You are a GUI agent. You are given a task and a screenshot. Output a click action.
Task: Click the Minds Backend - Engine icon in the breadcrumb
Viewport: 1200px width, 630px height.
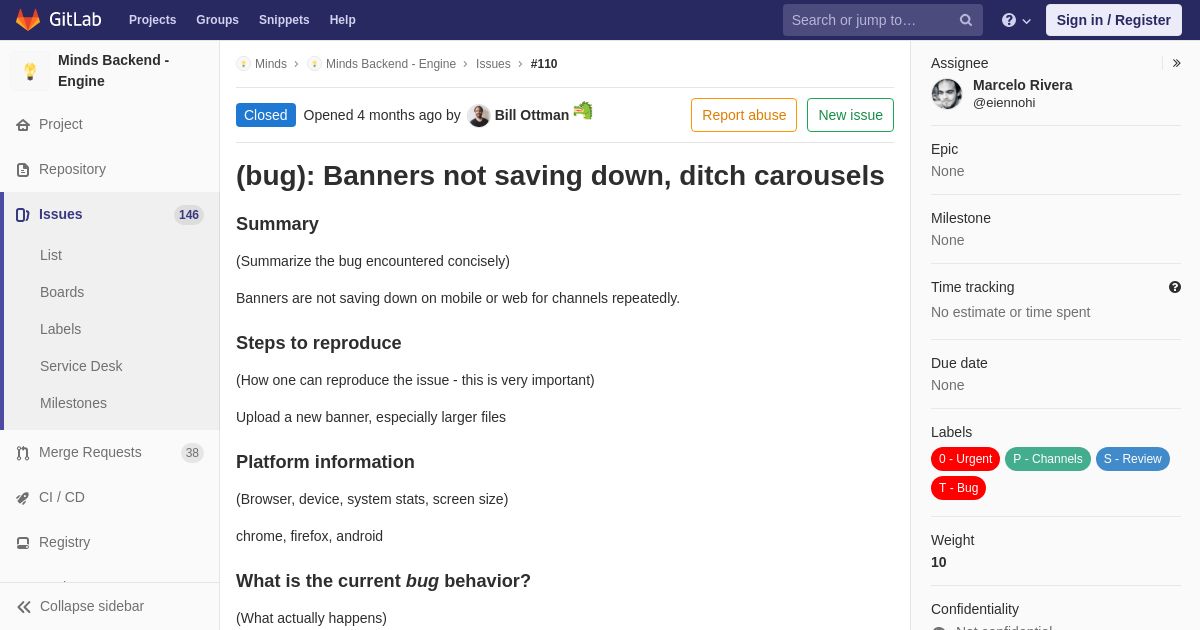tap(314, 64)
